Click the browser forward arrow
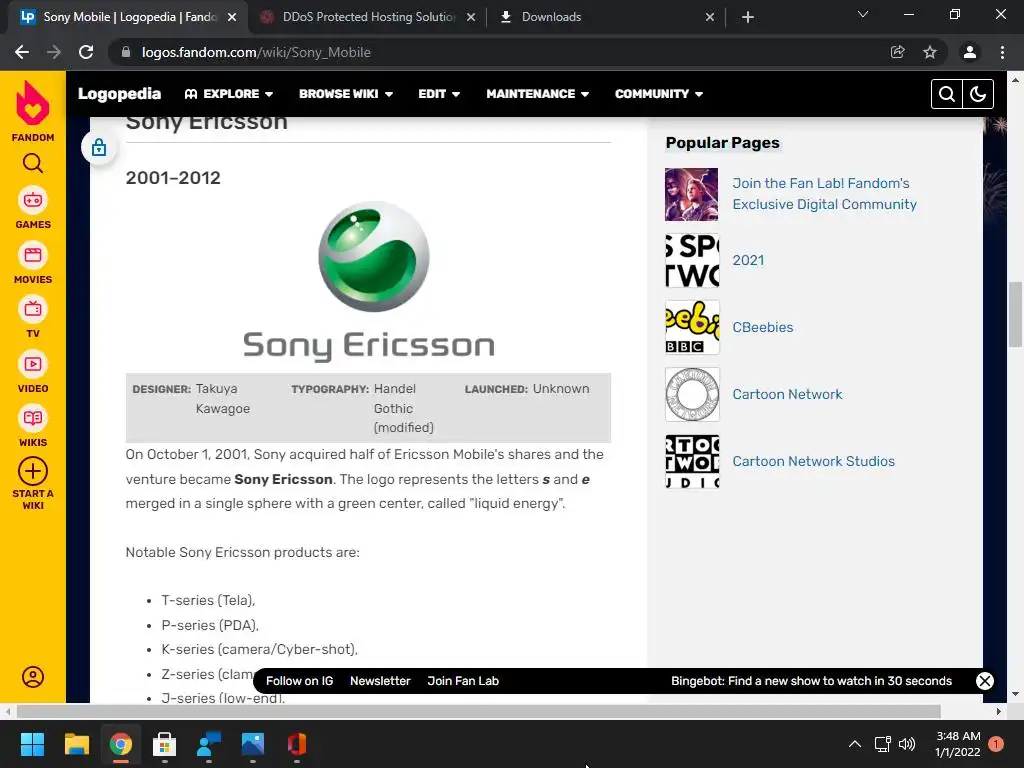1024x768 pixels. (54, 52)
